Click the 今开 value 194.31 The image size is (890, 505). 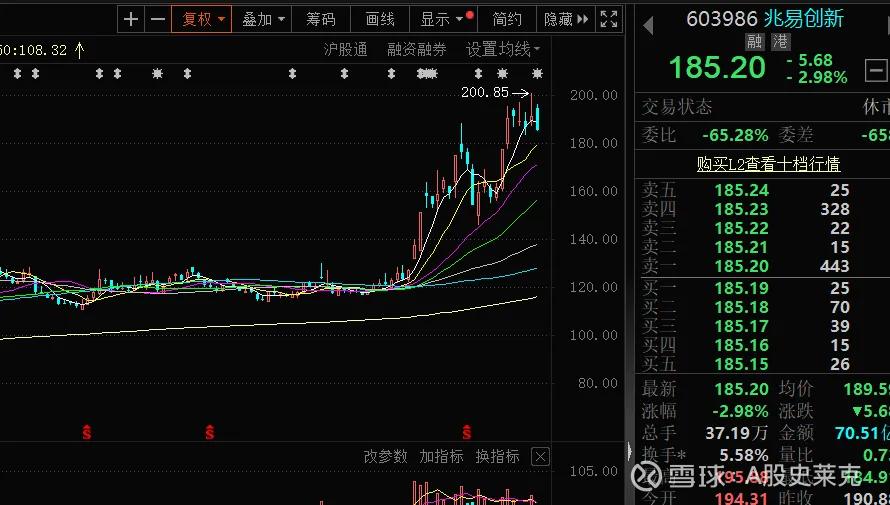(x=741, y=498)
